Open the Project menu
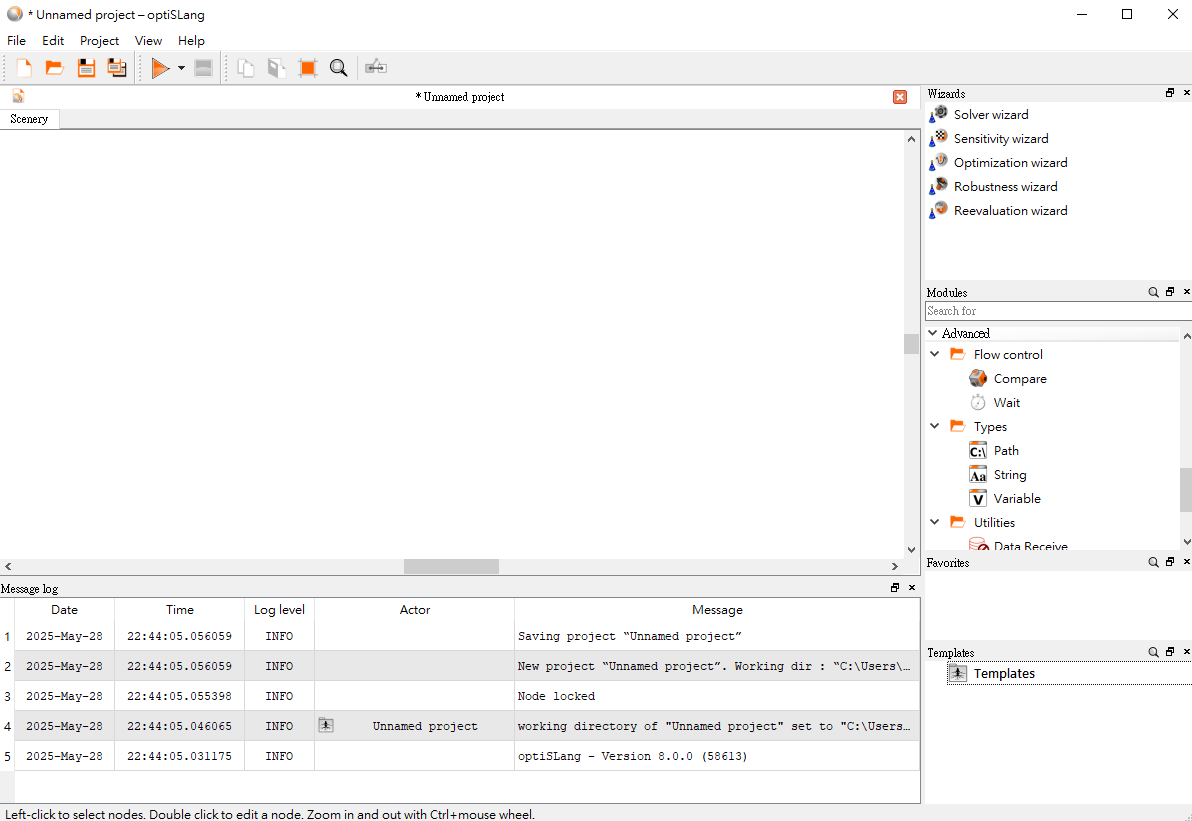 [x=99, y=40]
